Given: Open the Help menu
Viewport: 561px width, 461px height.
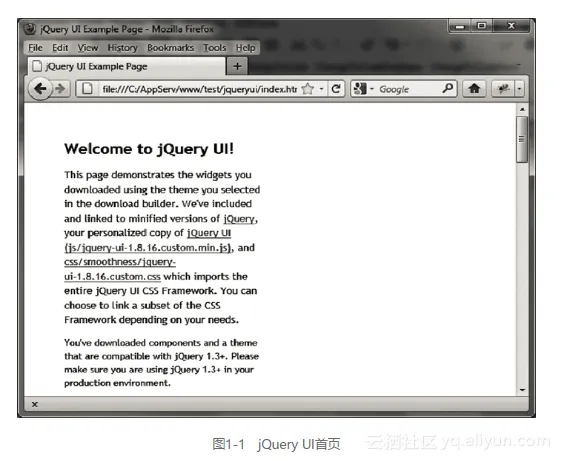Looking at the screenshot, I should point(245,48).
